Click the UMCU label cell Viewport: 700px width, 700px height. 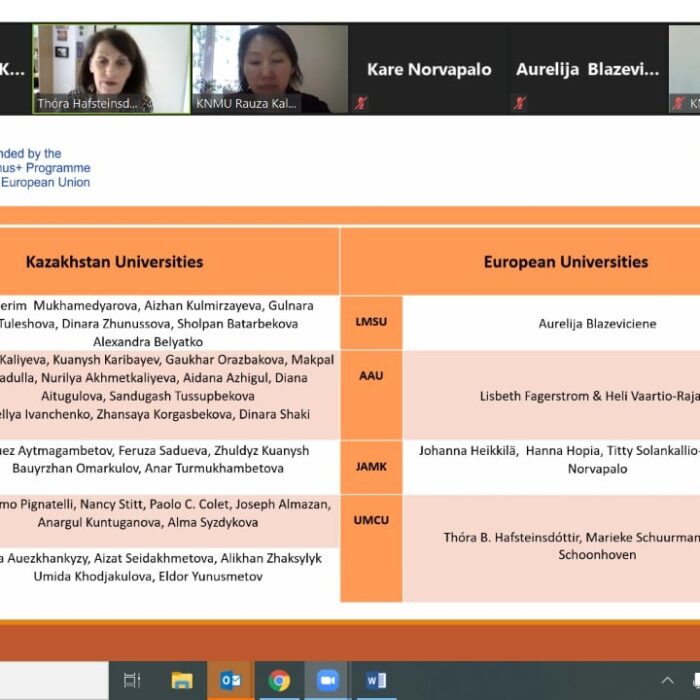[371, 520]
